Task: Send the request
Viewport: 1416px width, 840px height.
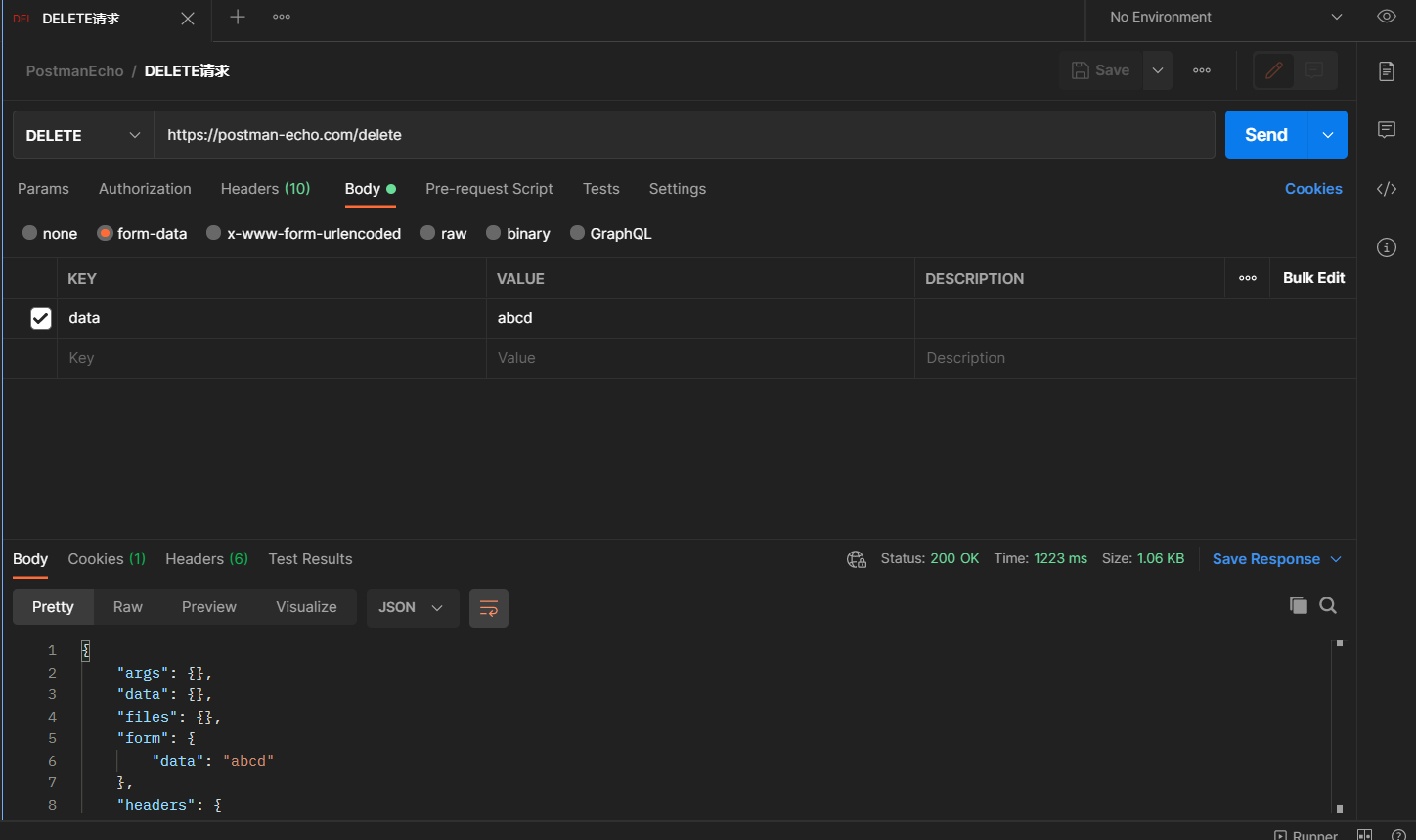Action: pyautogui.click(x=1266, y=135)
